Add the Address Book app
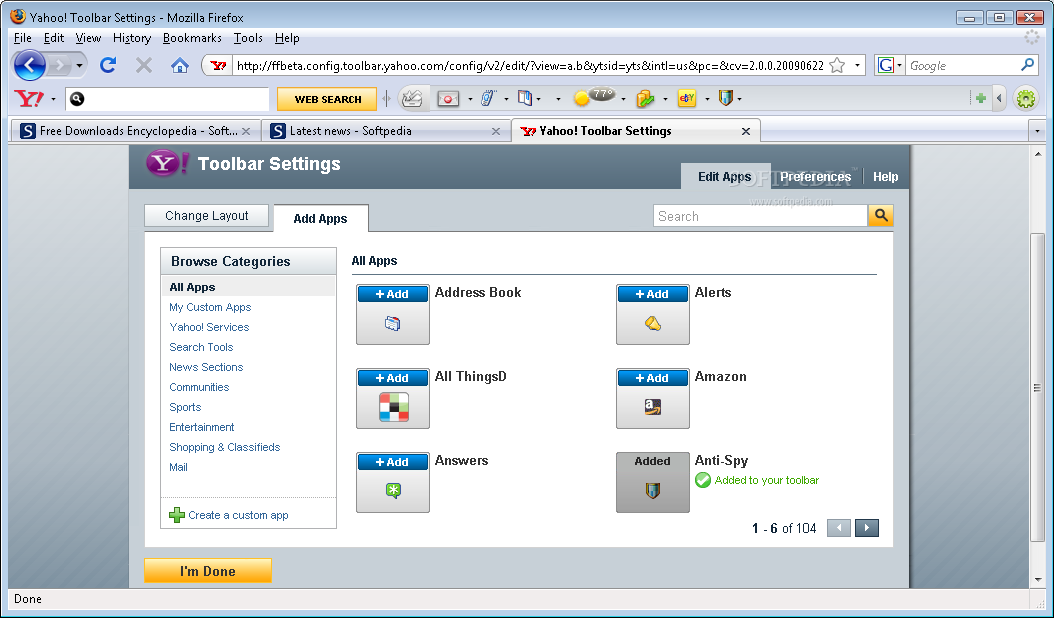Viewport: 1054px width, 618px height. coord(393,294)
